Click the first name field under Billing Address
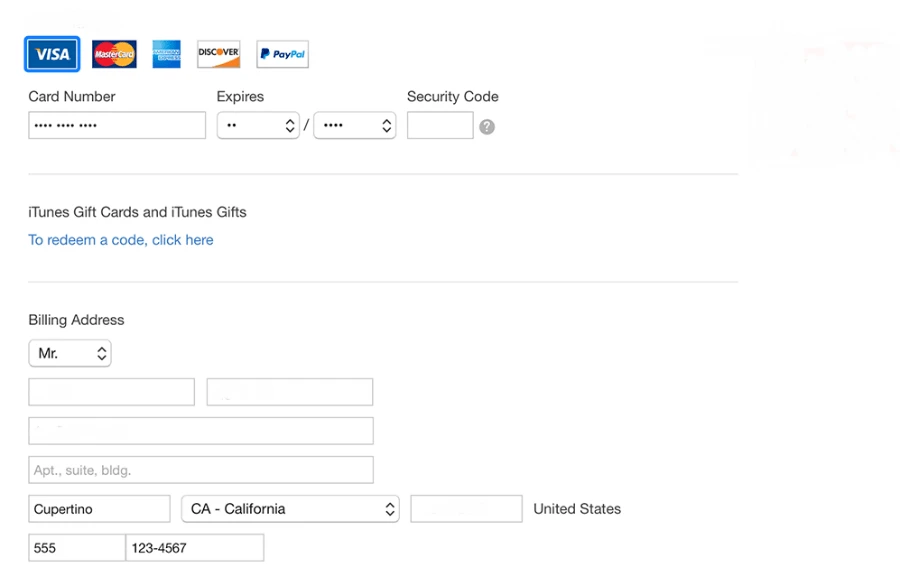 pos(111,392)
